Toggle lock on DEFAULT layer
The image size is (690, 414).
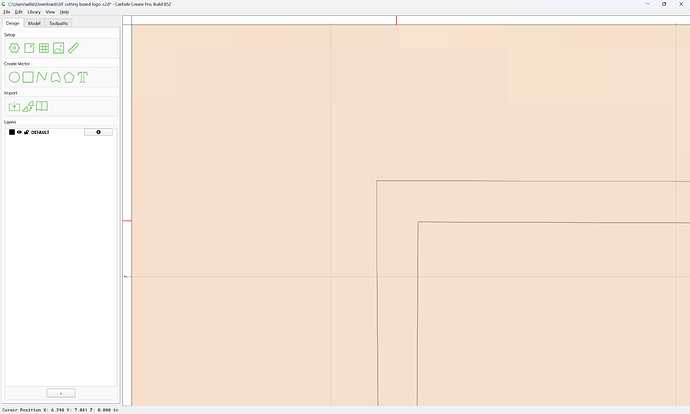tap(26, 132)
